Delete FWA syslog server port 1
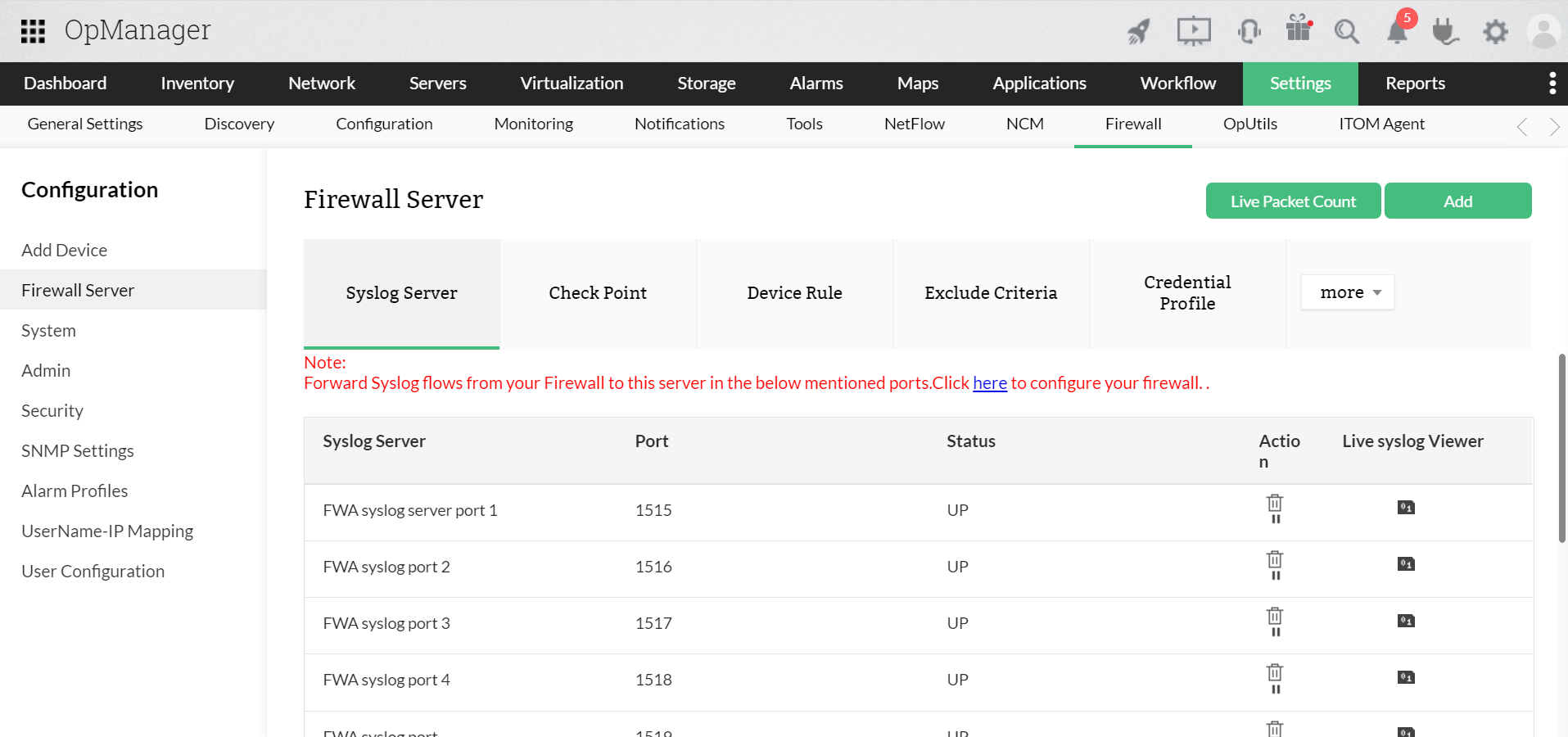The height and width of the screenshot is (737, 1568). 1275,502
